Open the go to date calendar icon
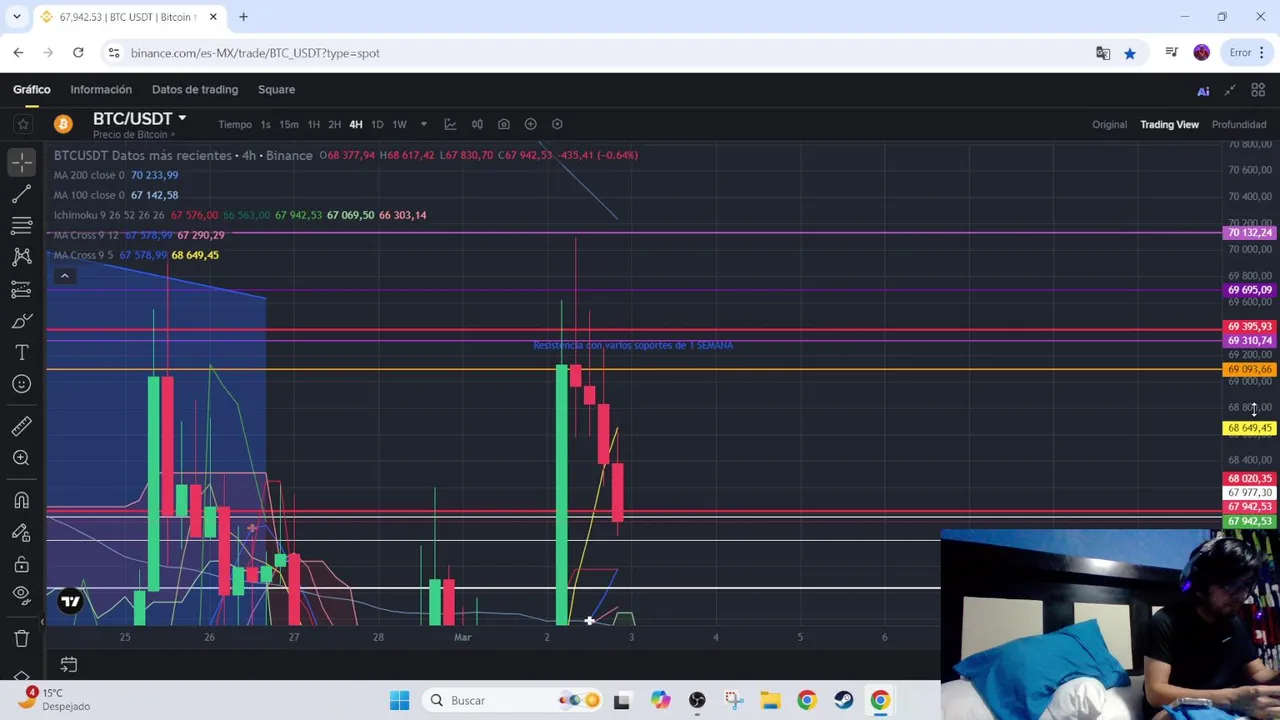The width and height of the screenshot is (1280, 720). point(68,664)
